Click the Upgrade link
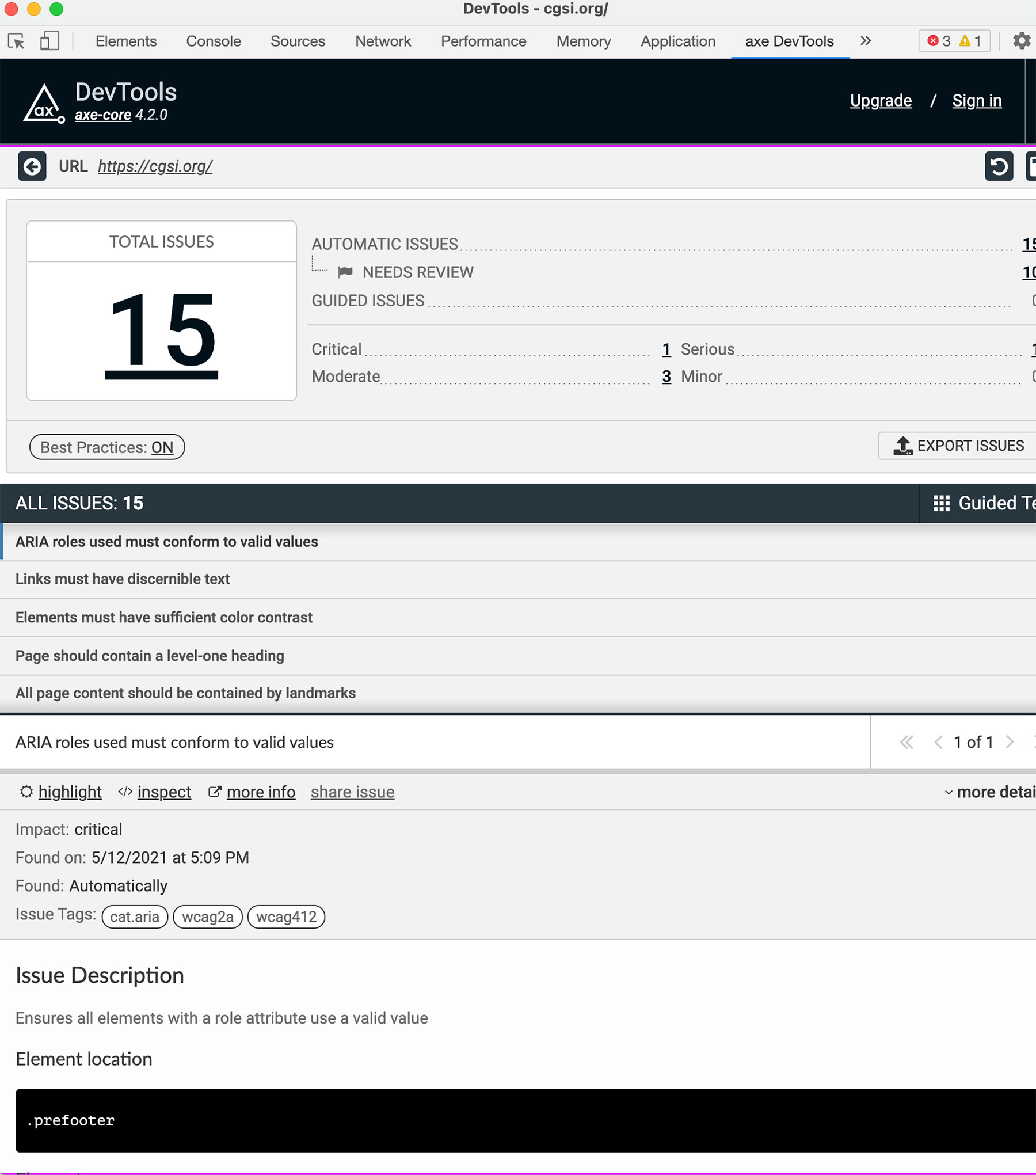The image size is (1036, 1175). coord(881,101)
